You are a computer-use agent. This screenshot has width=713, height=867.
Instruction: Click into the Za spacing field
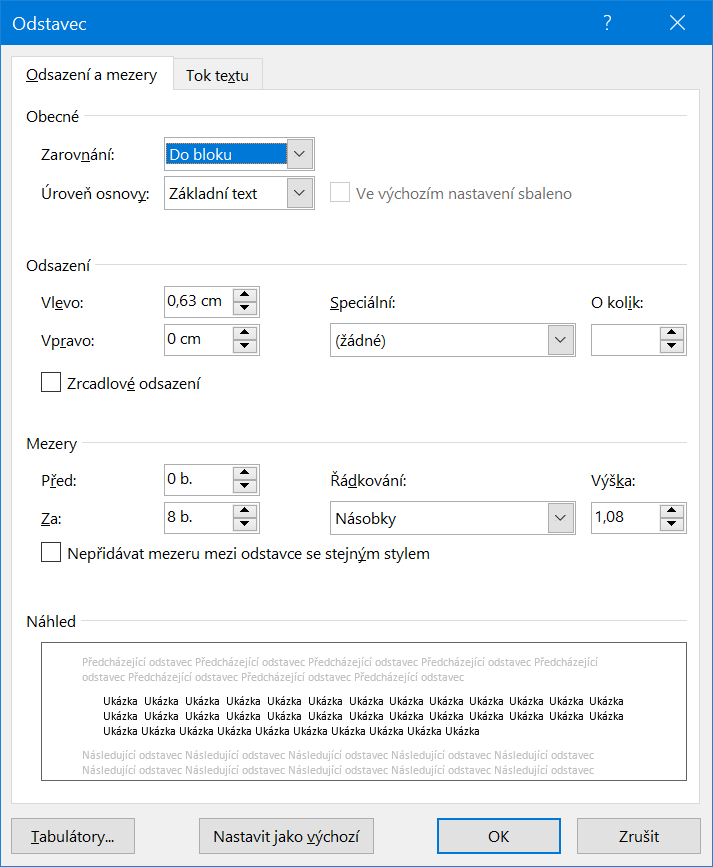coord(197,518)
